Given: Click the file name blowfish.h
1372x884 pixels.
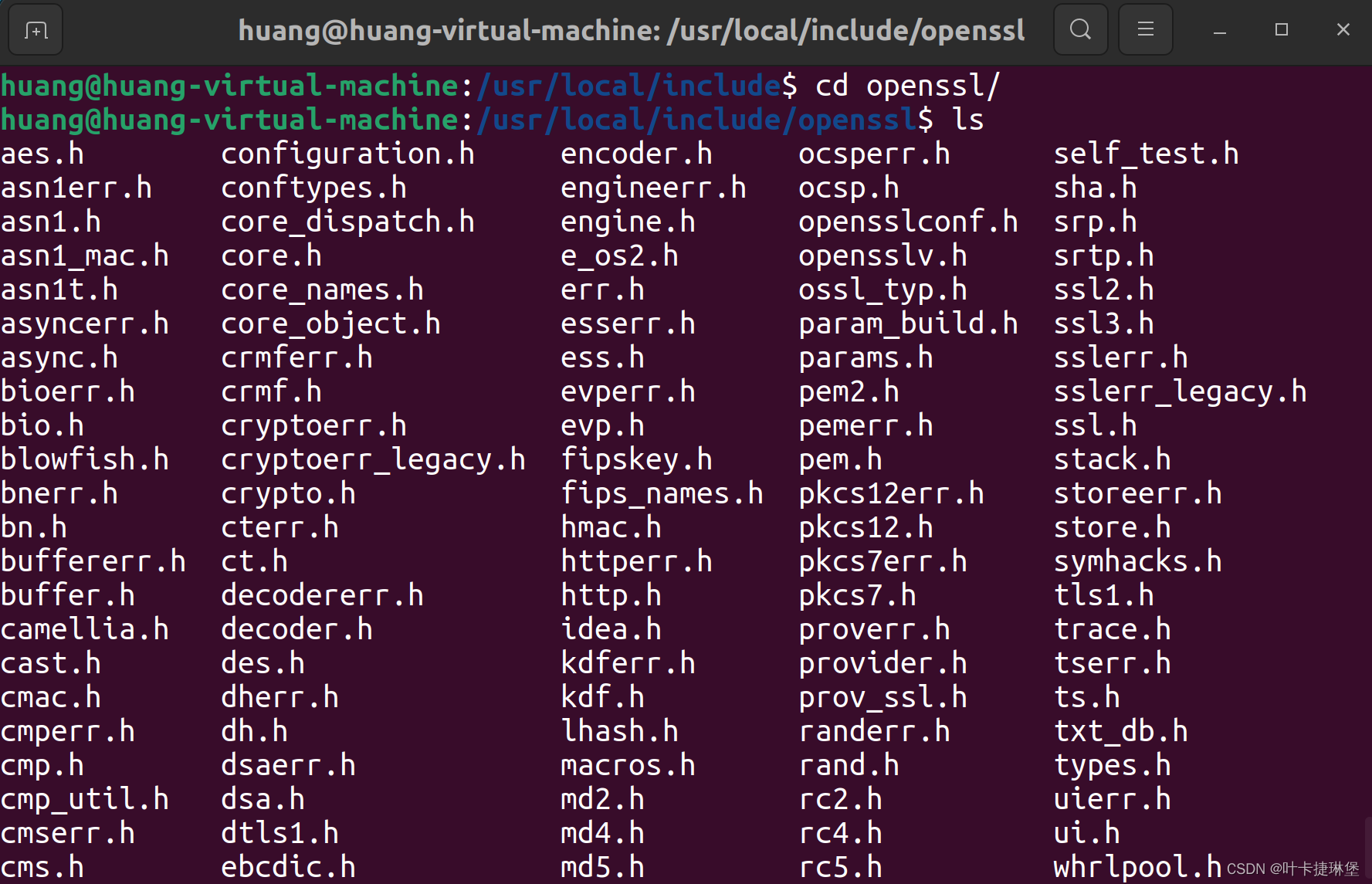Looking at the screenshot, I should coord(85,459).
